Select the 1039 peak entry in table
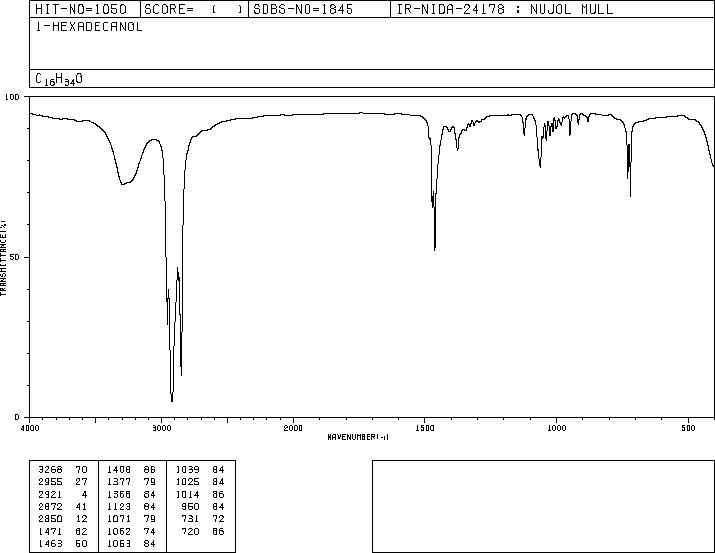The height and width of the screenshot is (553, 715). (200, 470)
